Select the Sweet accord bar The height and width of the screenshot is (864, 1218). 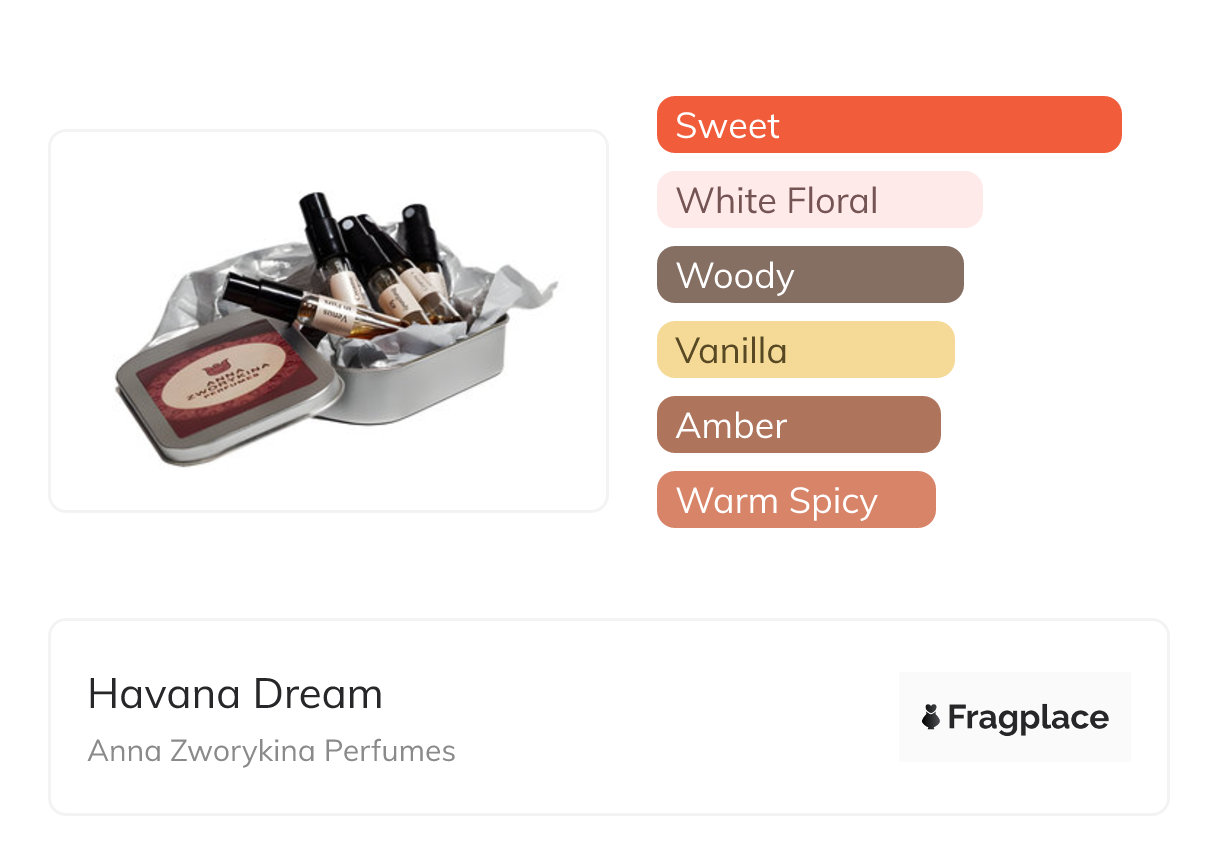click(888, 125)
